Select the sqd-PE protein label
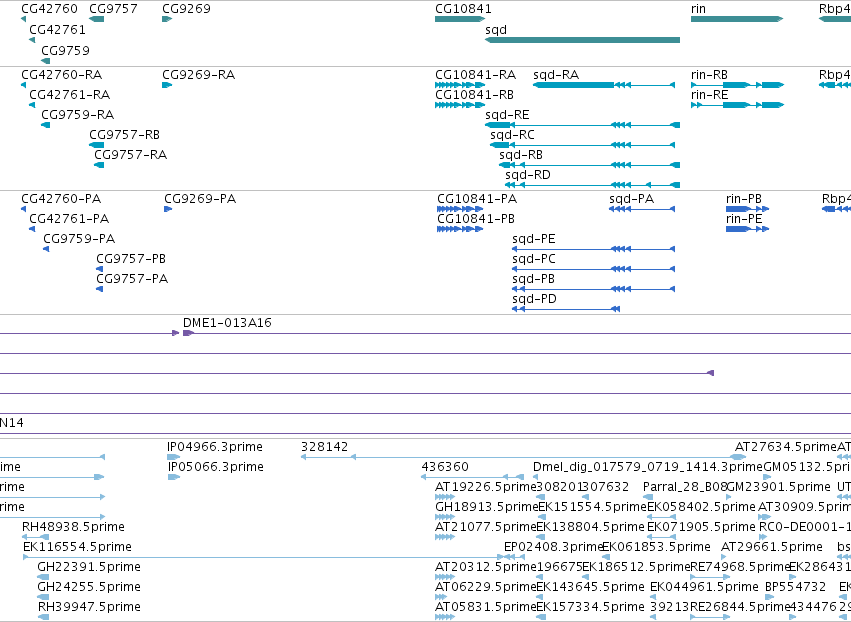851x622 pixels. point(534,239)
